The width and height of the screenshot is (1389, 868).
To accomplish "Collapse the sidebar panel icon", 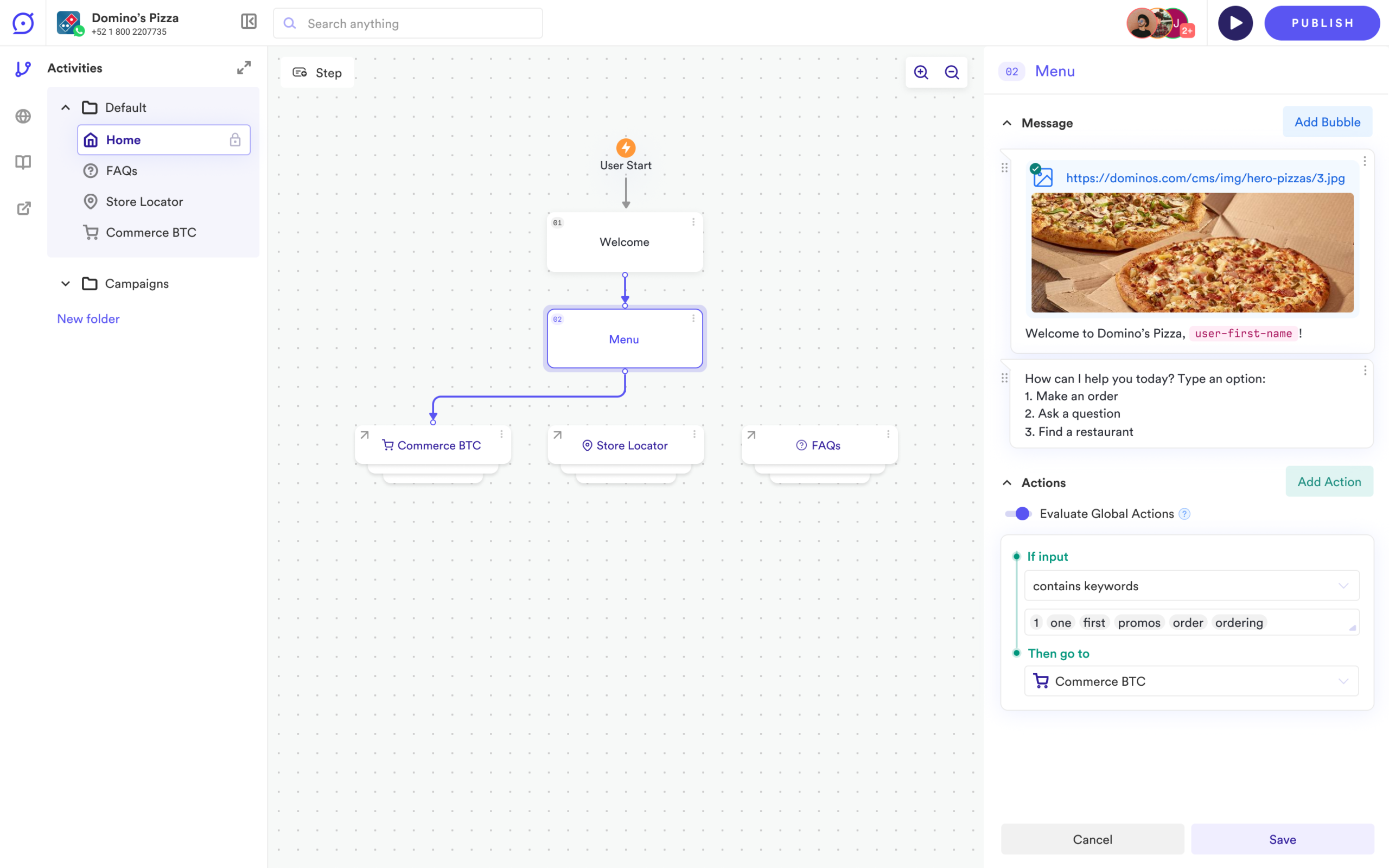I will coord(249,22).
